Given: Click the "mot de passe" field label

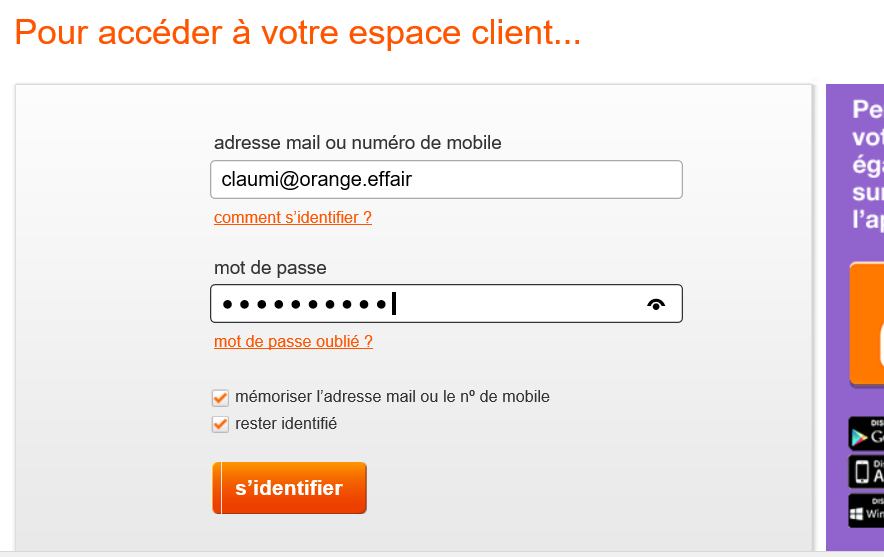Looking at the screenshot, I should [270, 268].
